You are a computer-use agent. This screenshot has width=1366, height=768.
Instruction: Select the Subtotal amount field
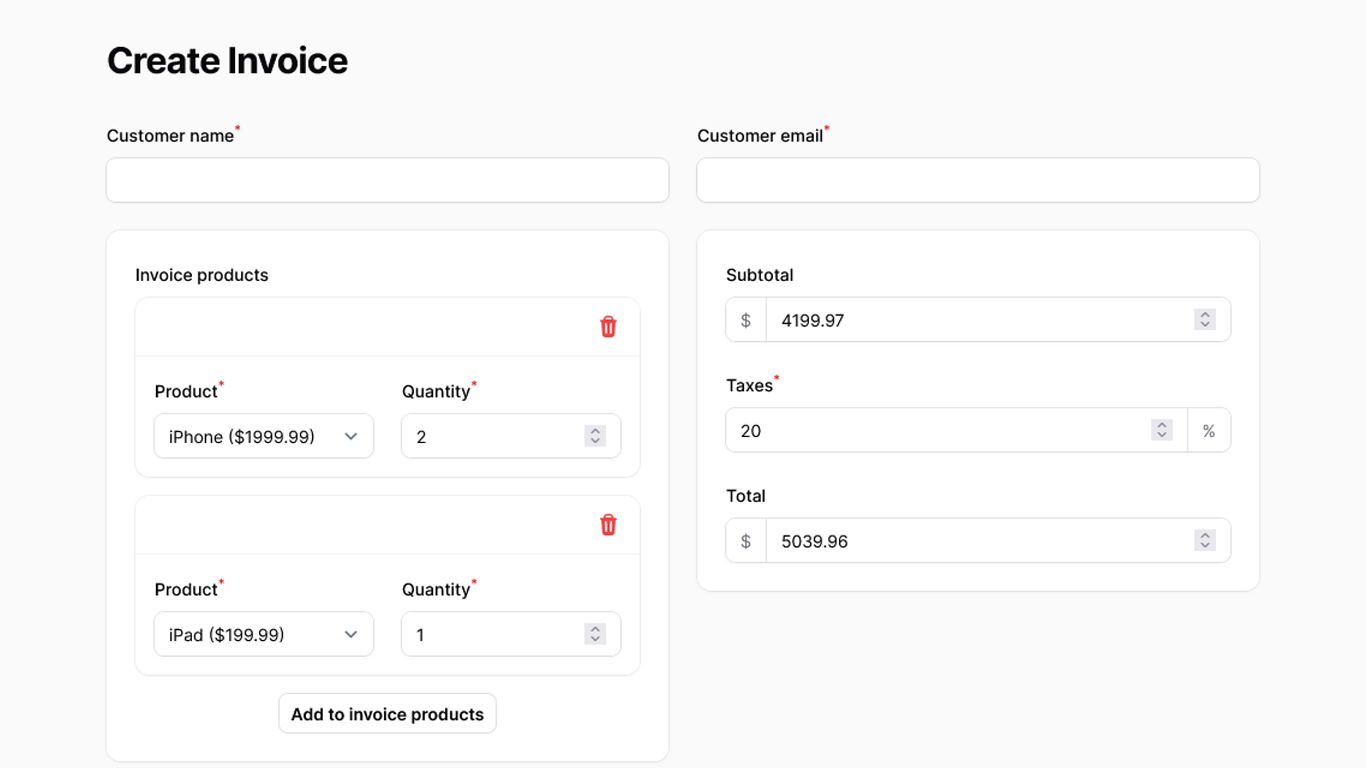point(975,320)
